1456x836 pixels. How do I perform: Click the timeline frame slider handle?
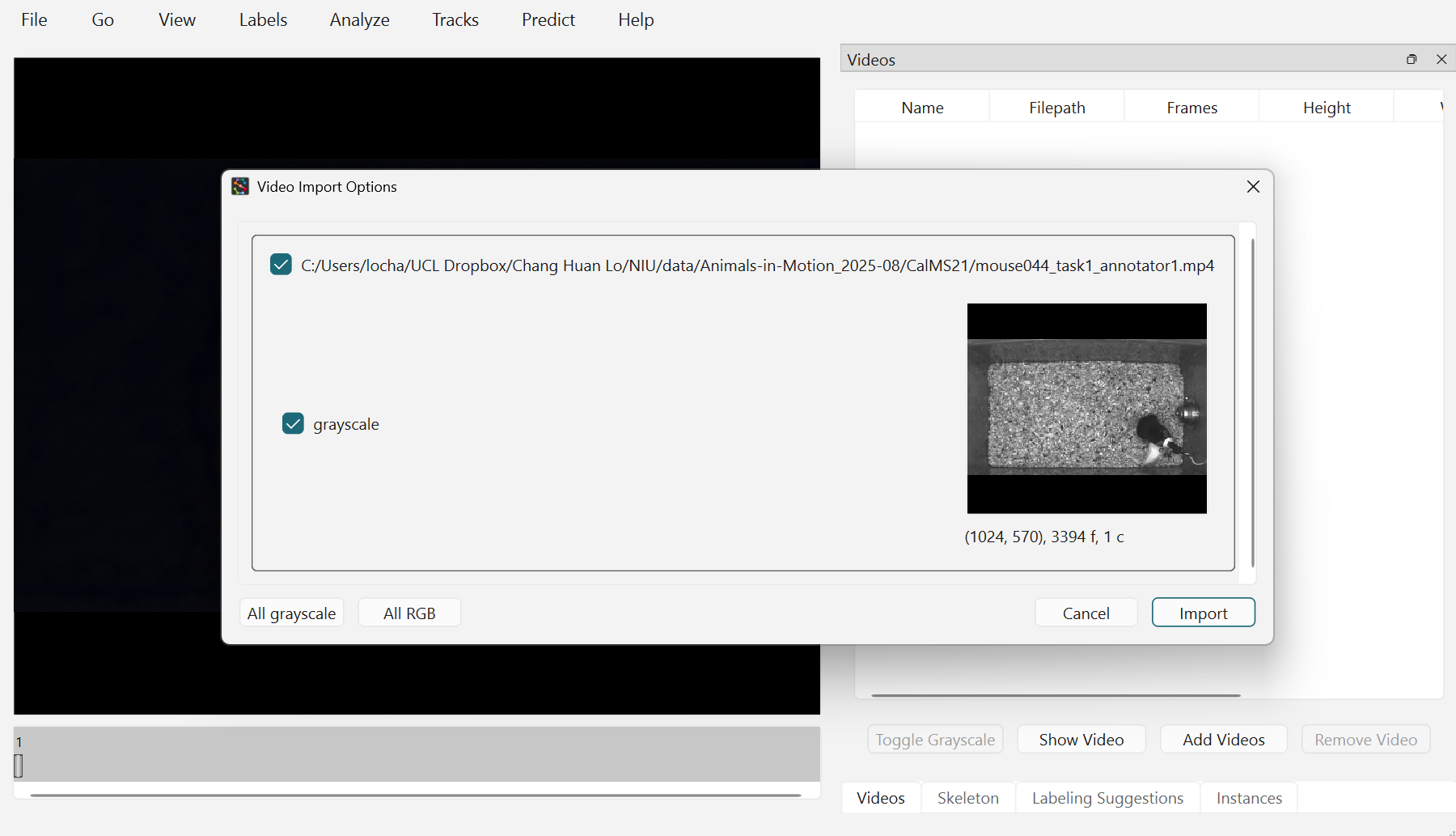coord(18,766)
